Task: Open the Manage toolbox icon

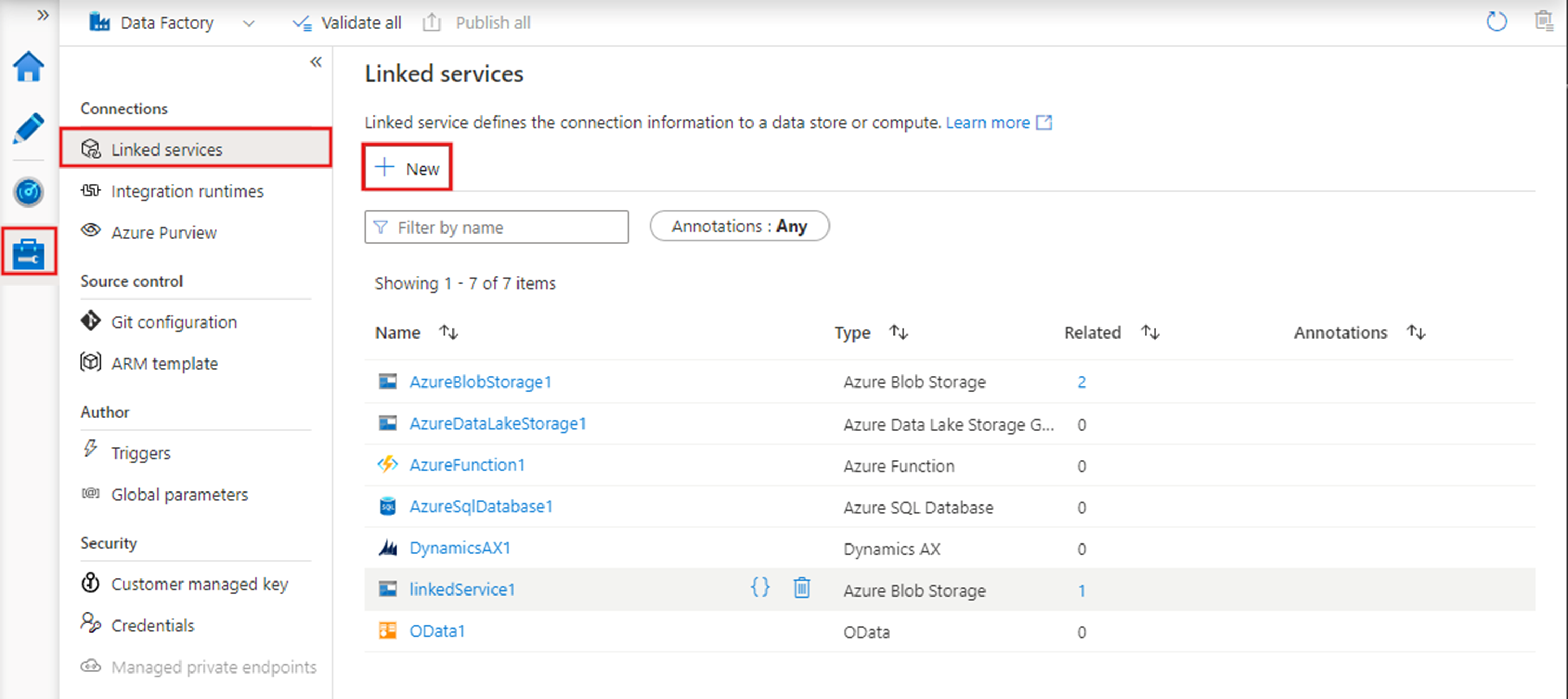Action: 29,252
